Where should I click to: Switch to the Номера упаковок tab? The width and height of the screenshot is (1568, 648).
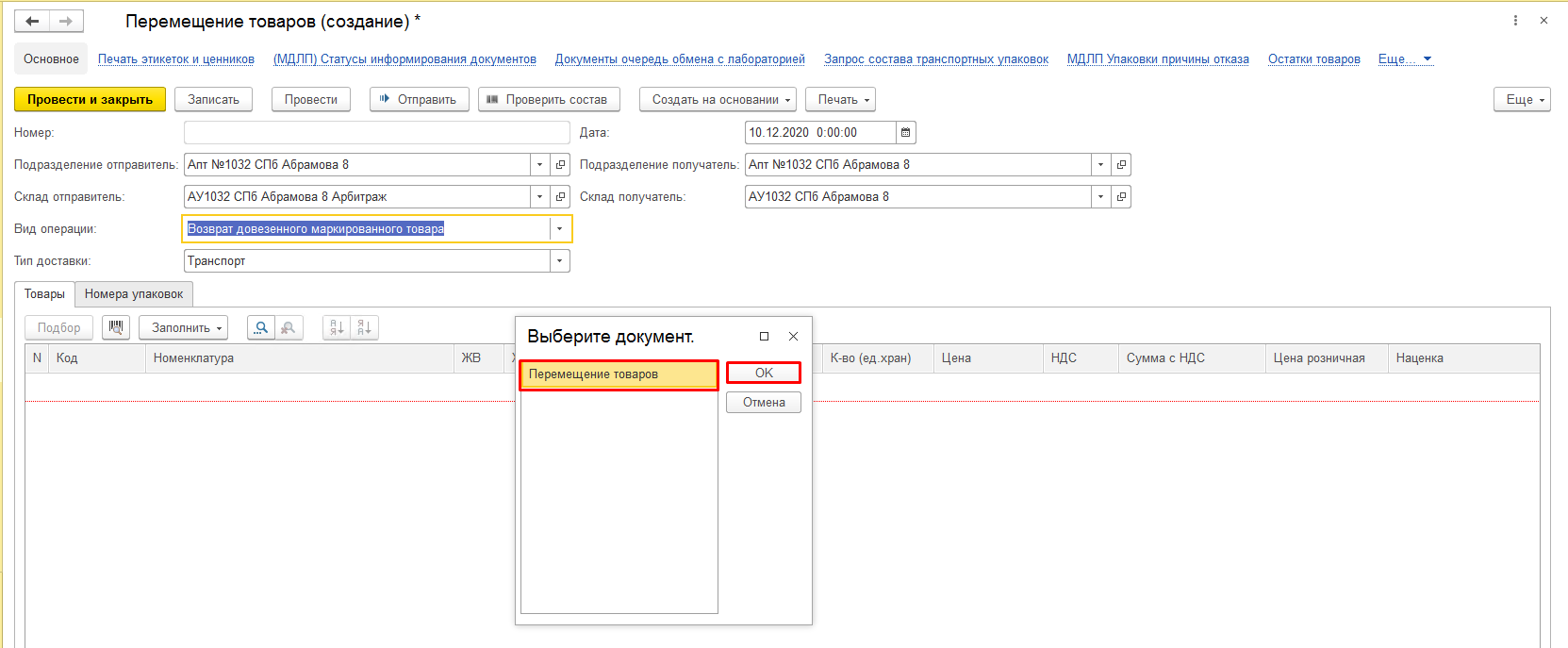(134, 294)
